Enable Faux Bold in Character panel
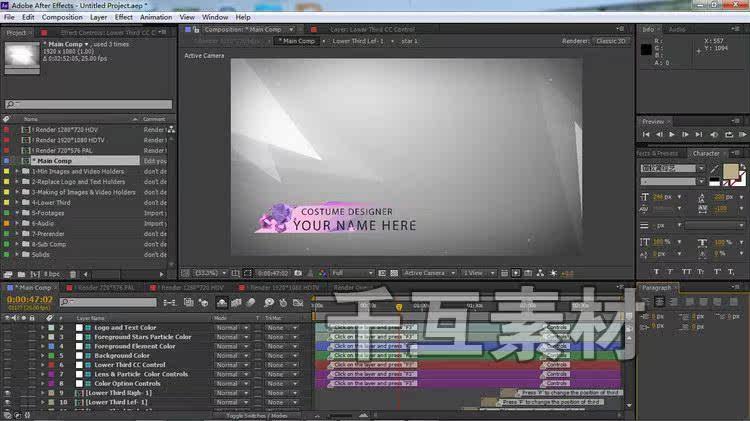 coord(656,271)
